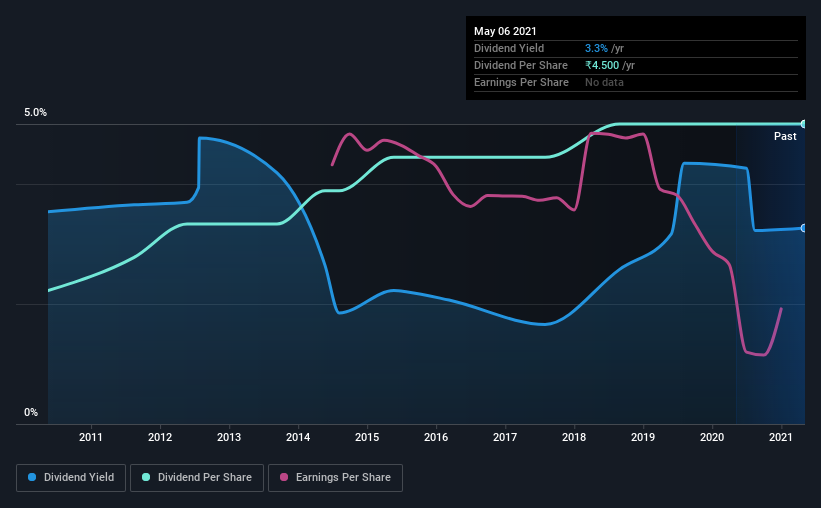The image size is (821, 508).
Task: Click the 2011 x-axis label
Action: tap(91, 437)
